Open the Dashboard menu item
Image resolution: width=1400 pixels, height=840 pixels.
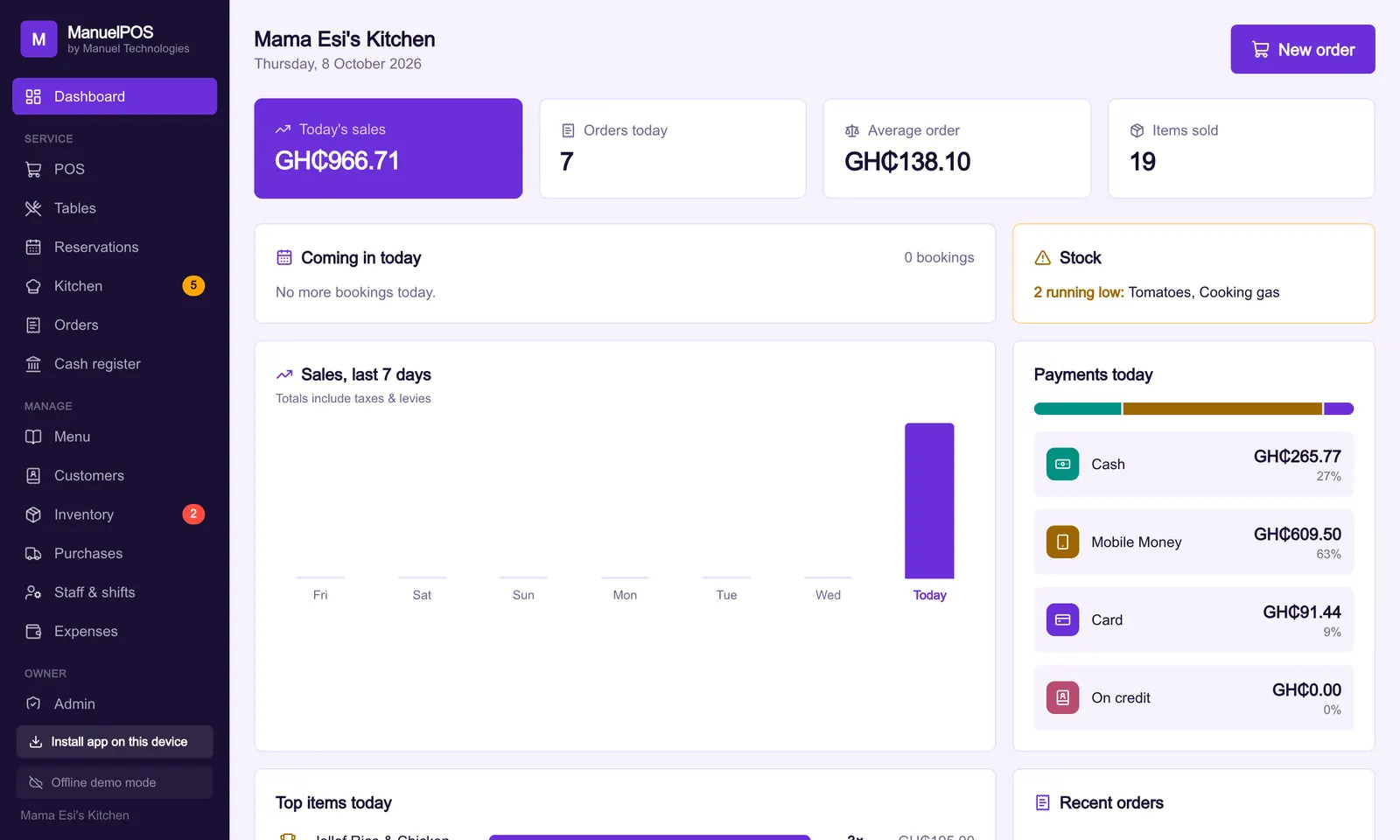(x=115, y=96)
